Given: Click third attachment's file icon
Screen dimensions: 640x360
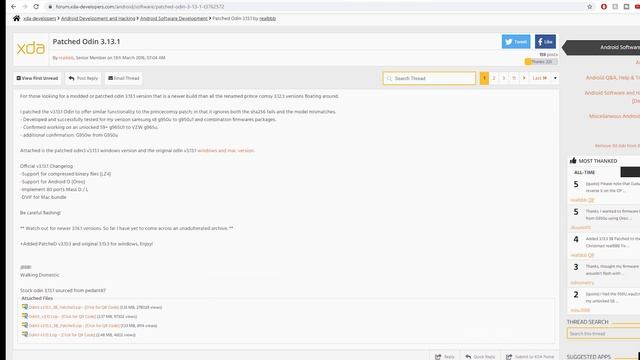Looking at the screenshot, I should 25,325.
